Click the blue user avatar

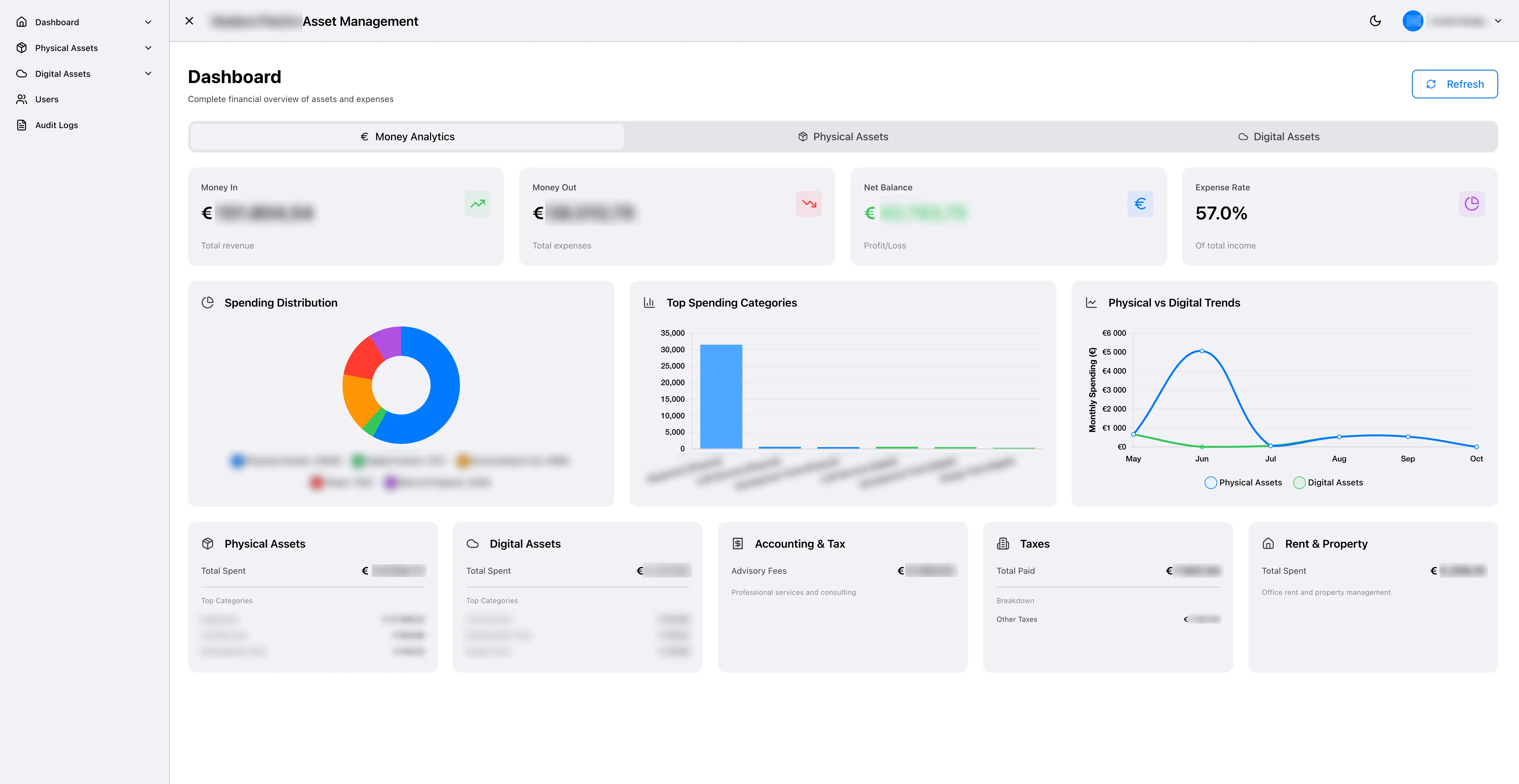click(x=1412, y=21)
